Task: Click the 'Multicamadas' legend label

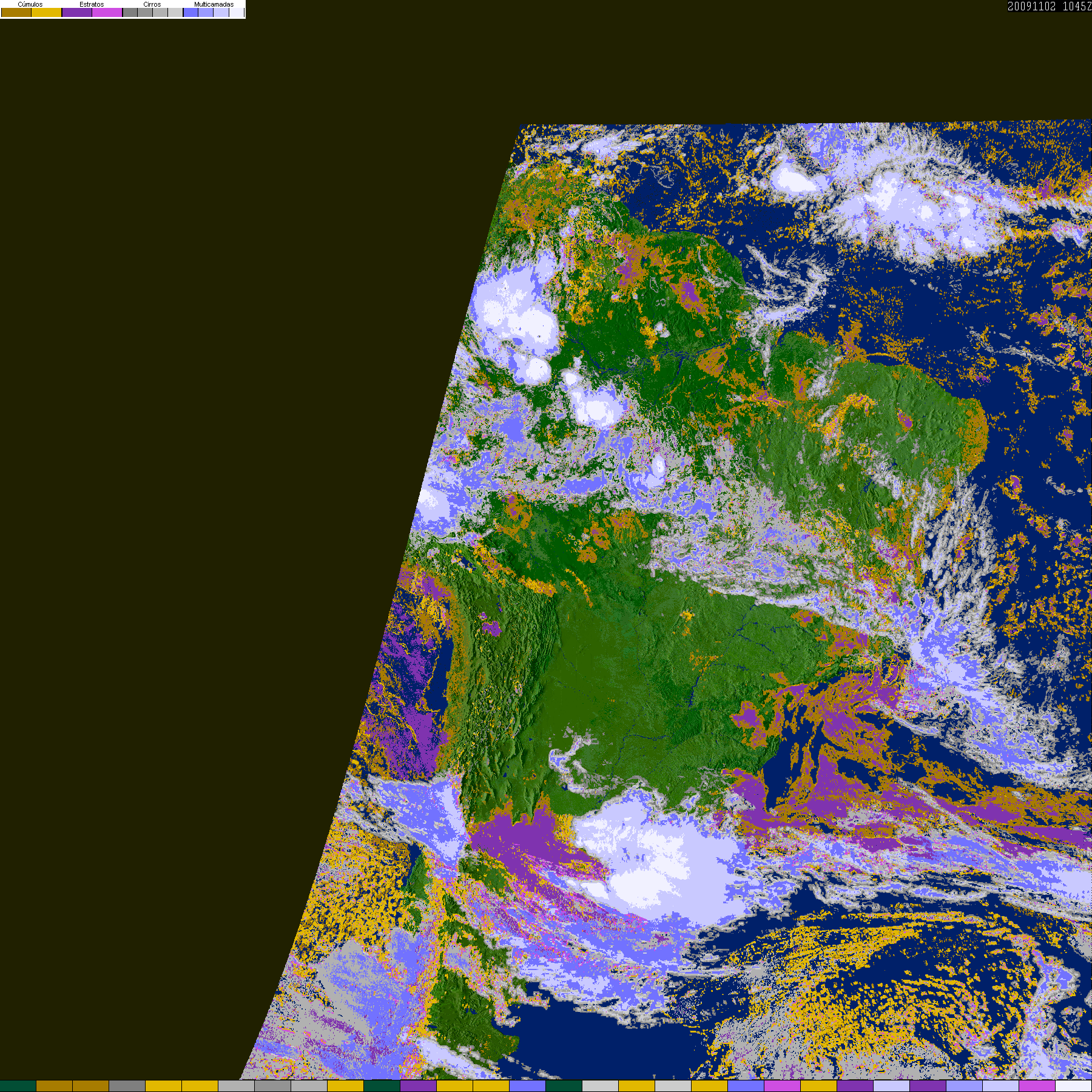Action: click(214, 4)
